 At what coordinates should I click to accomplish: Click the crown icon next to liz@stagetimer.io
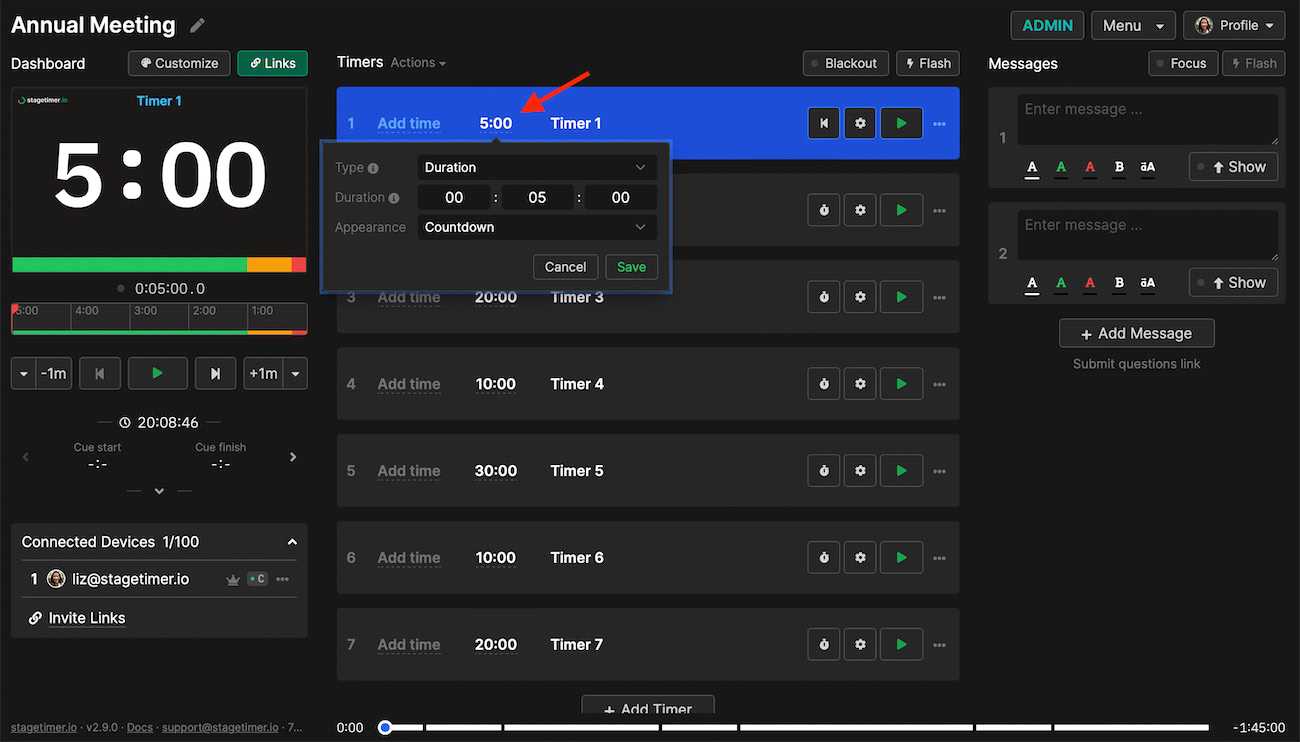pos(232,578)
